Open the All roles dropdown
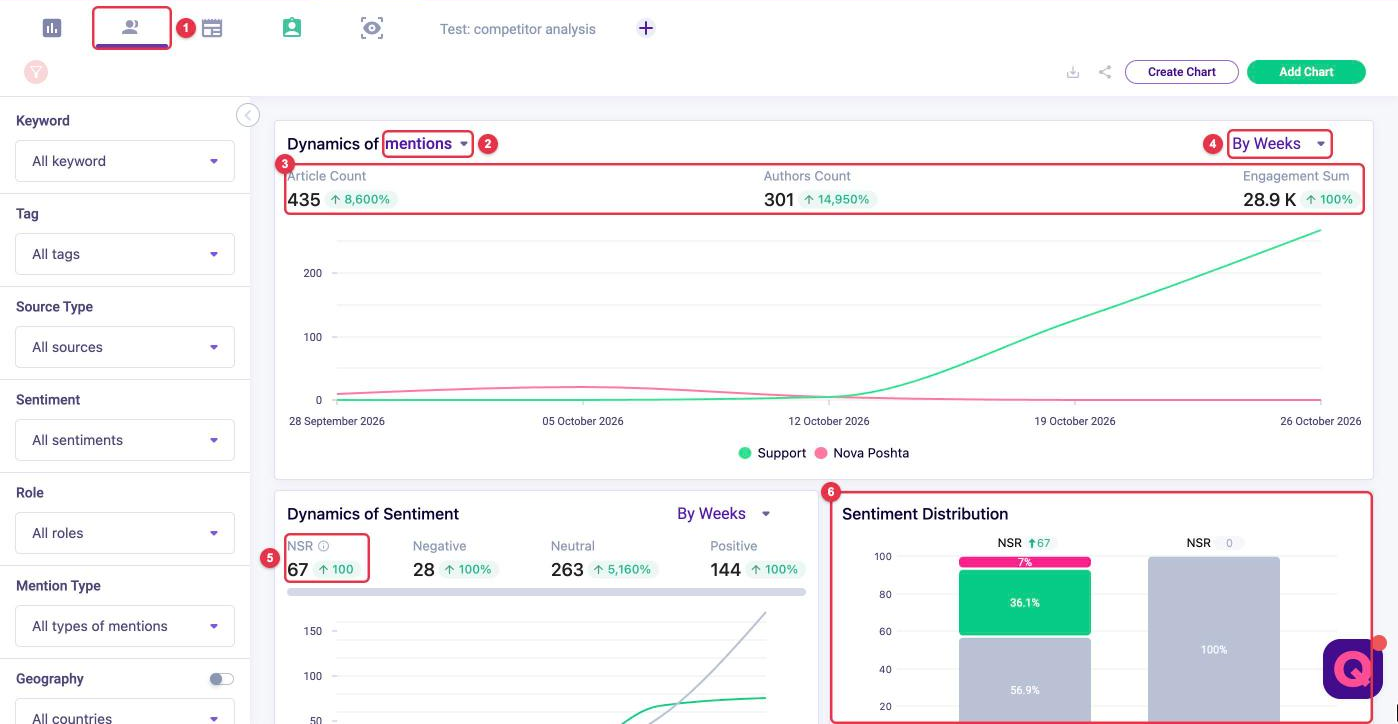The height and width of the screenshot is (724, 1398). (x=125, y=533)
